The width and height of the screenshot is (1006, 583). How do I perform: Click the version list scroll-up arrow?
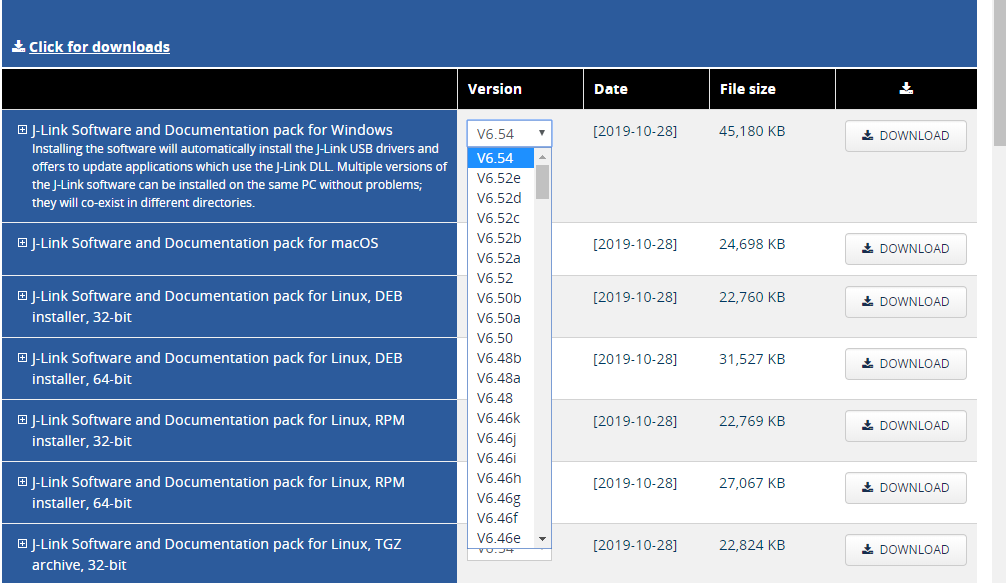(543, 156)
